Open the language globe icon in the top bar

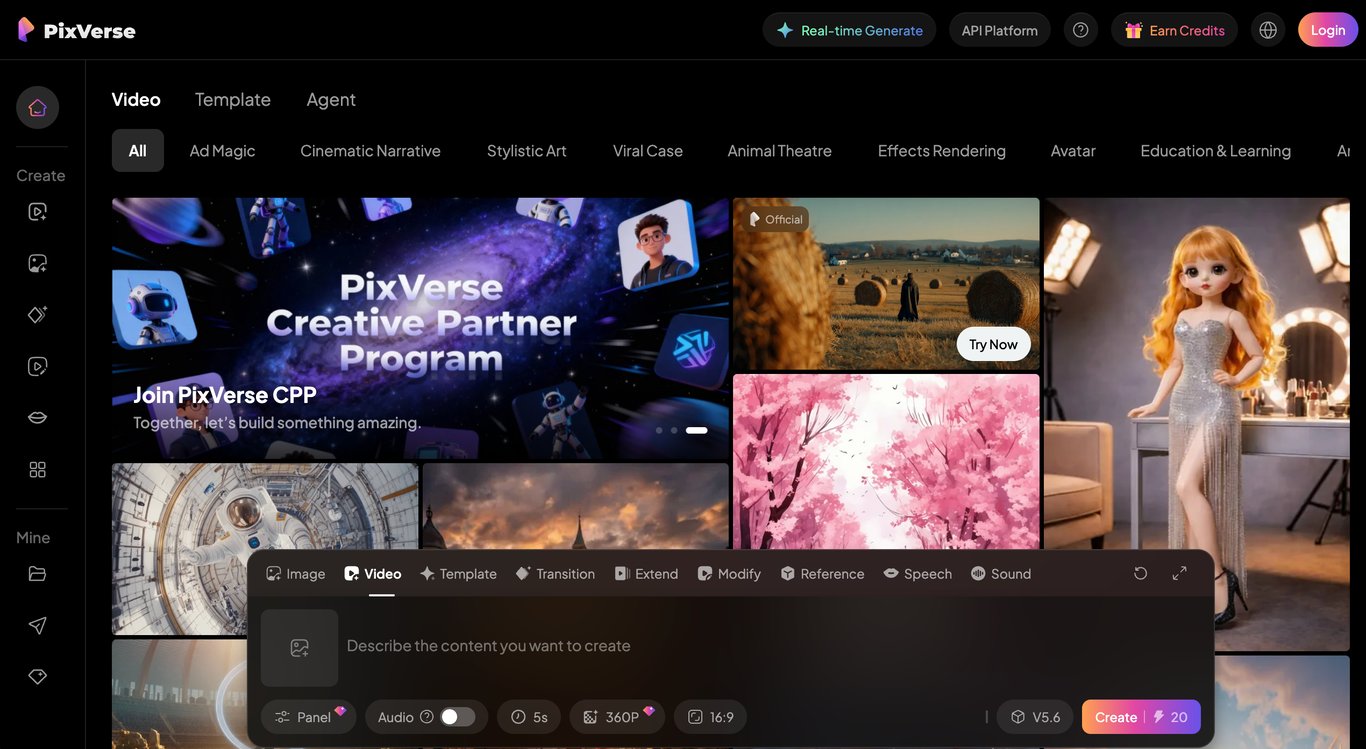[x=1268, y=28]
